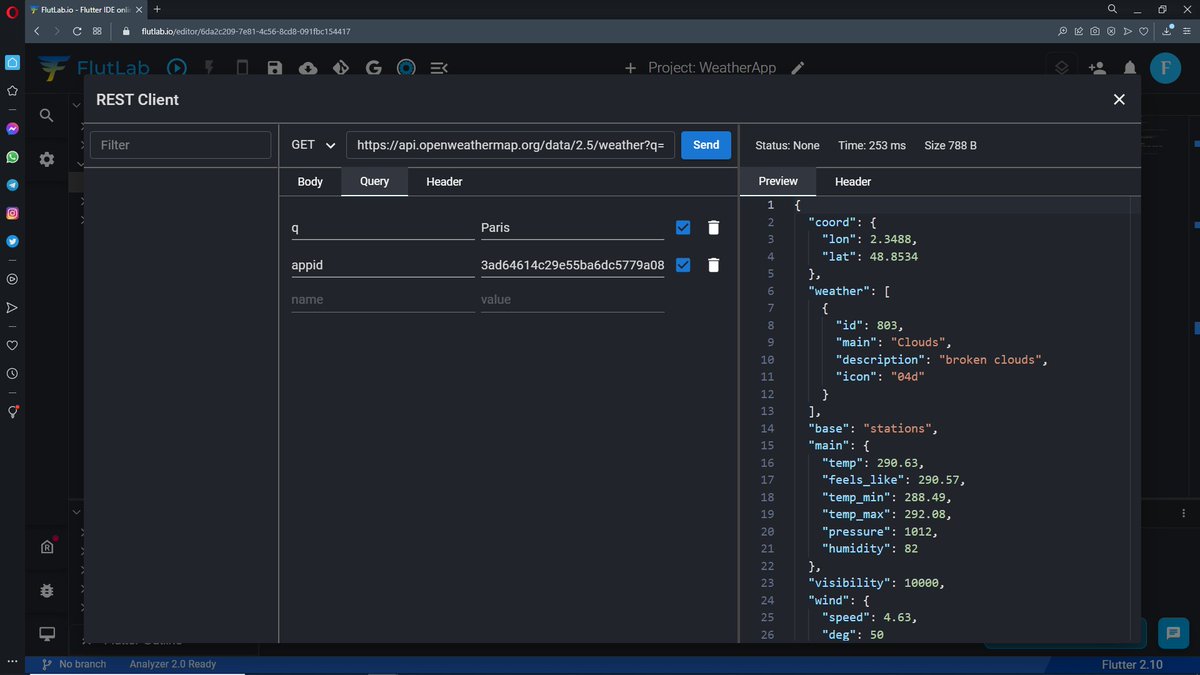Edit project name with pencil icon
Image resolution: width=1200 pixels, height=675 pixels.
(797, 68)
